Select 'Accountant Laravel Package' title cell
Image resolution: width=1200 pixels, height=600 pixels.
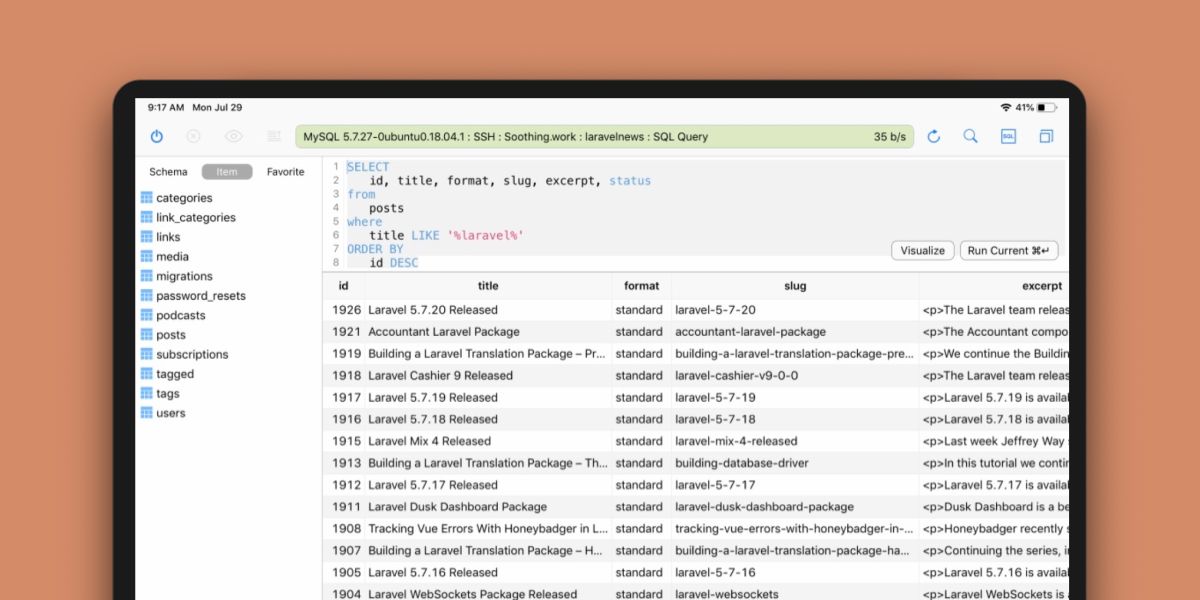click(x=488, y=332)
